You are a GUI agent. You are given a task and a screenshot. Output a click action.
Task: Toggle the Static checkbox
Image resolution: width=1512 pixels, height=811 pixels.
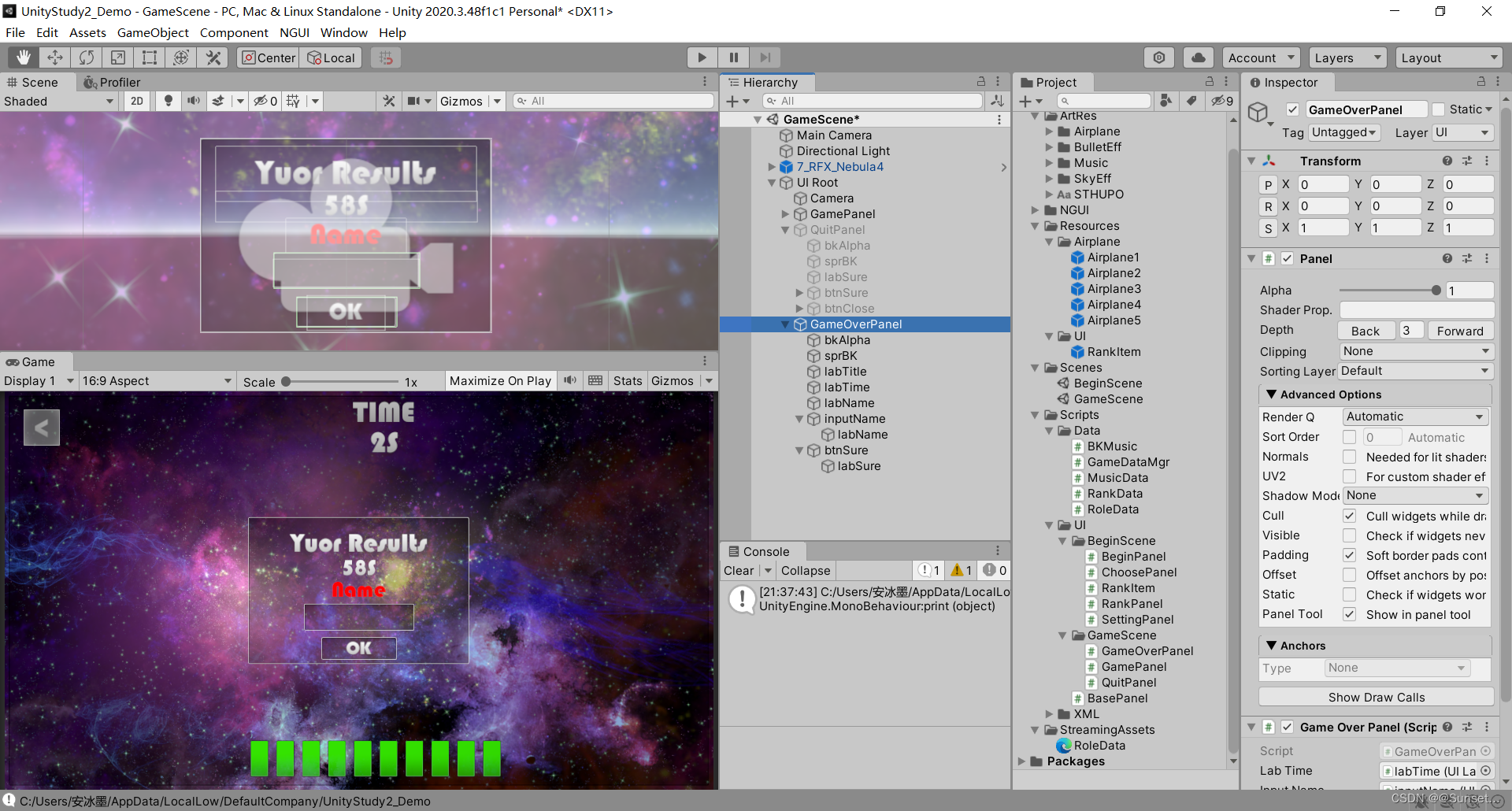1438,109
